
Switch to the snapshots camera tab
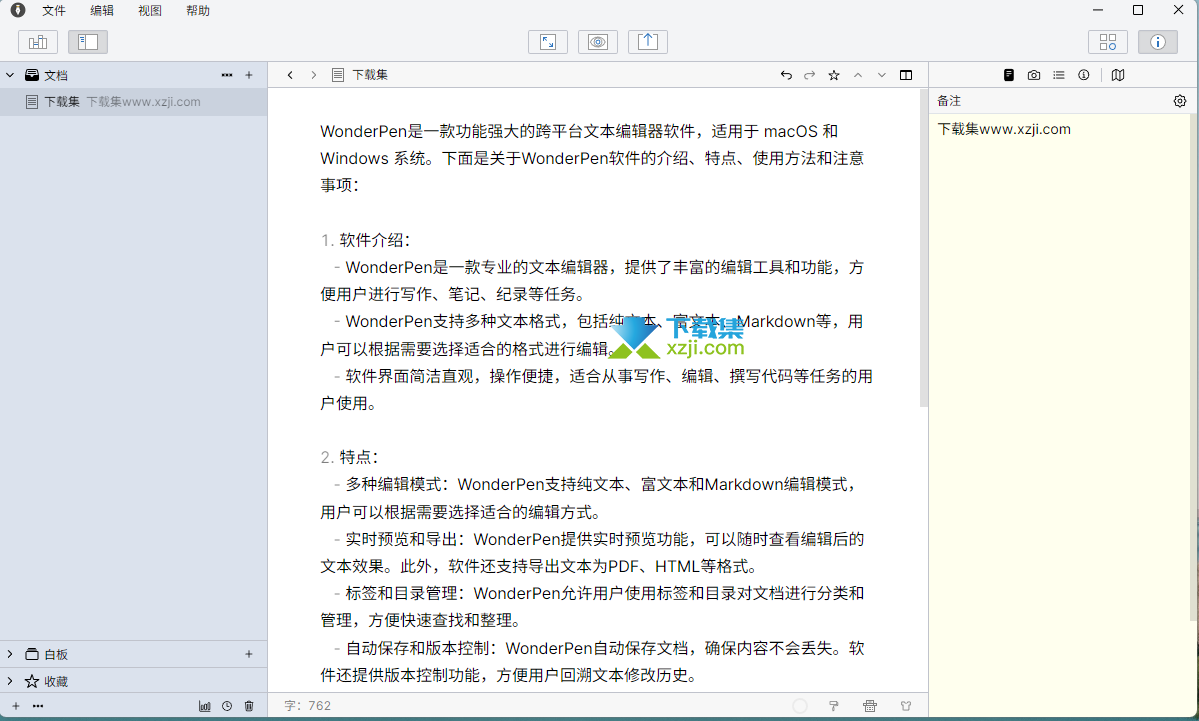tap(1034, 75)
